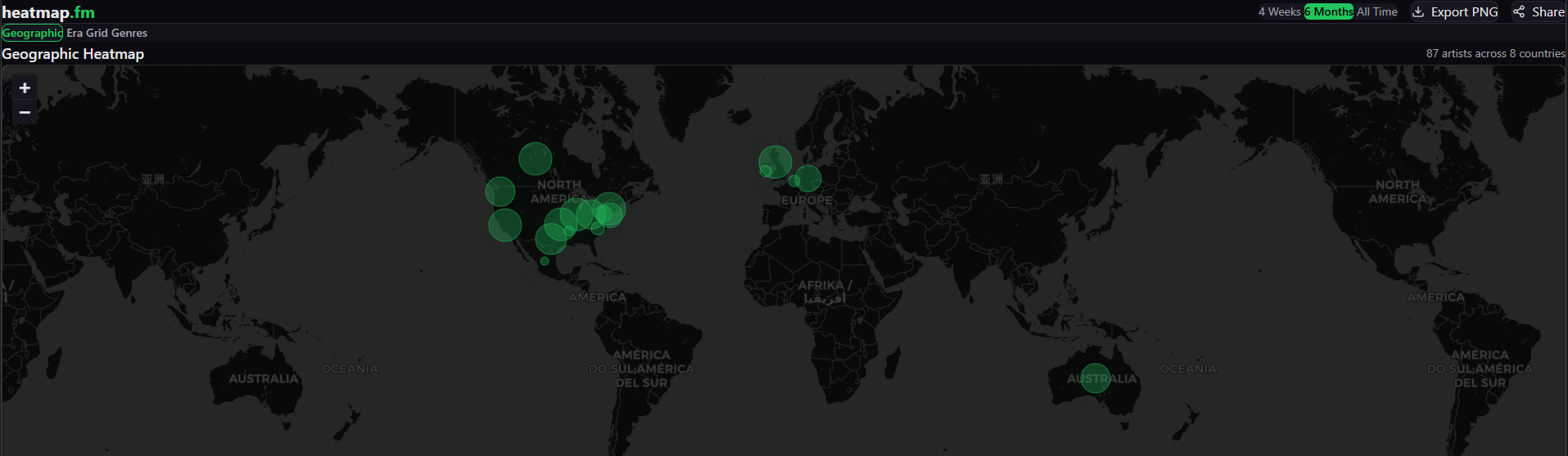Select the 6 Months time range
The height and width of the screenshot is (456, 1568).
[x=1329, y=11]
